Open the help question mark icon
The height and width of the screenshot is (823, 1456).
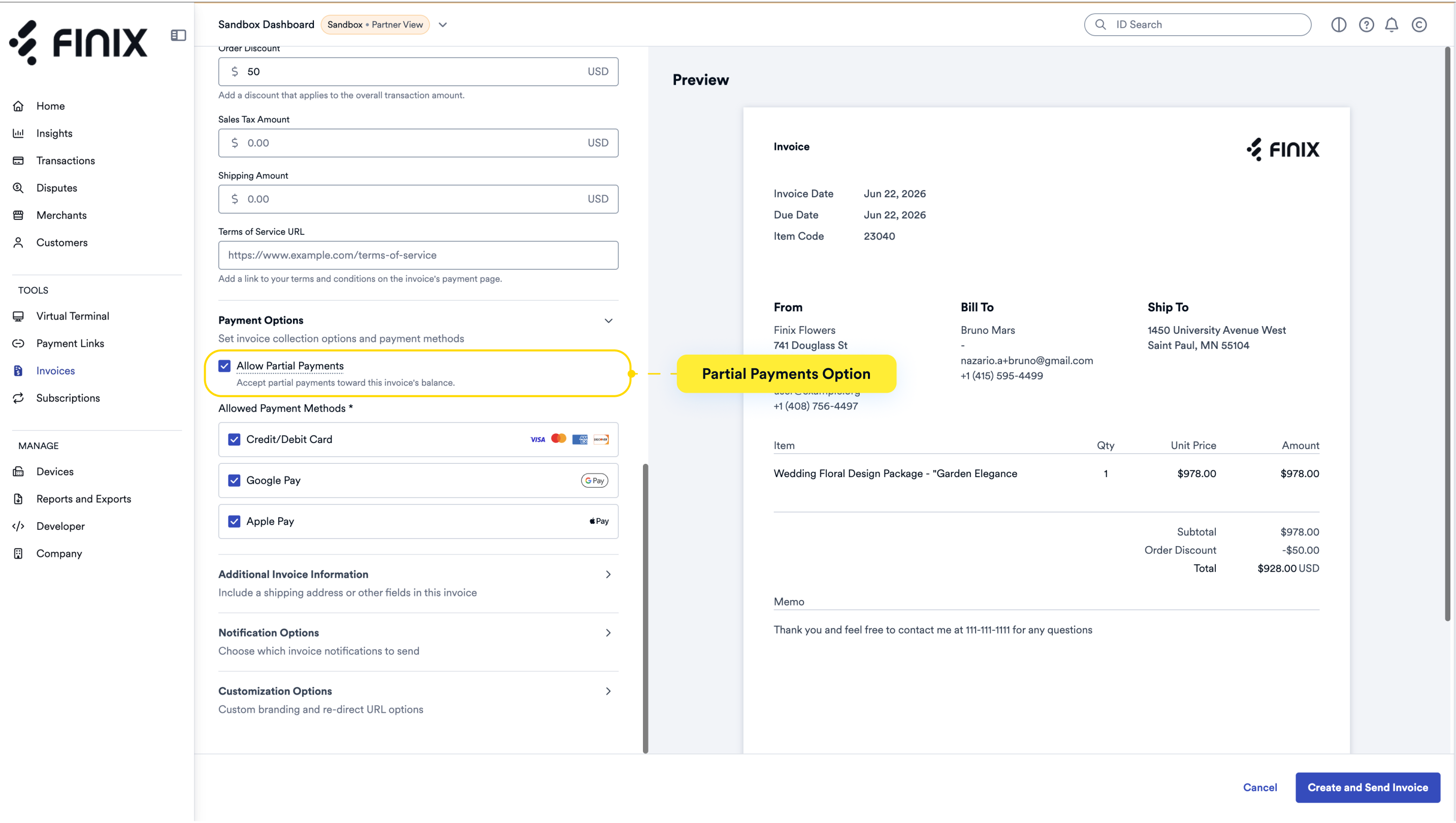click(x=1366, y=24)
